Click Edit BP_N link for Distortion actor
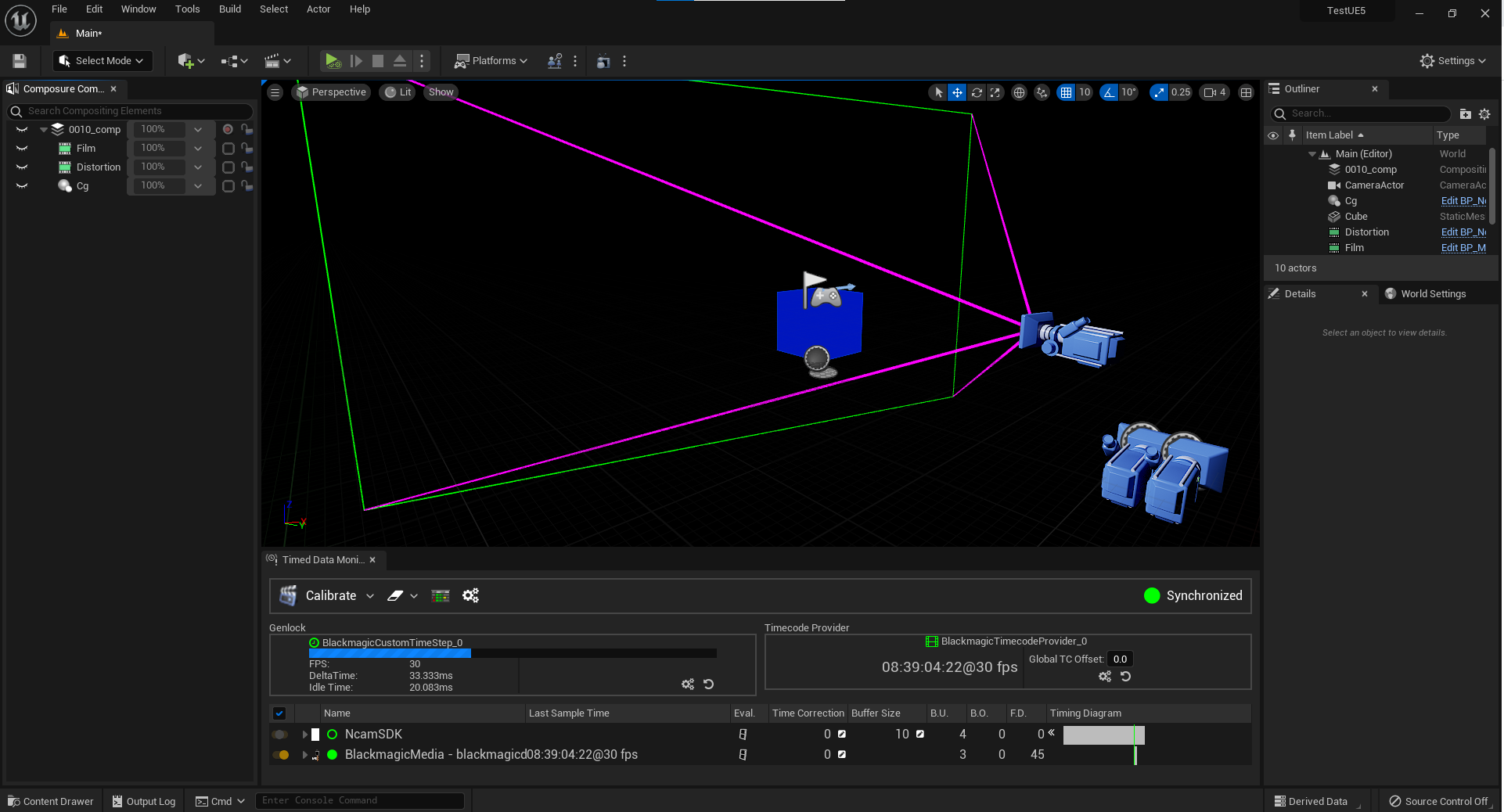Image resolution: width=1504 pixels, height=812 pixels. [x=1463, y=232]
